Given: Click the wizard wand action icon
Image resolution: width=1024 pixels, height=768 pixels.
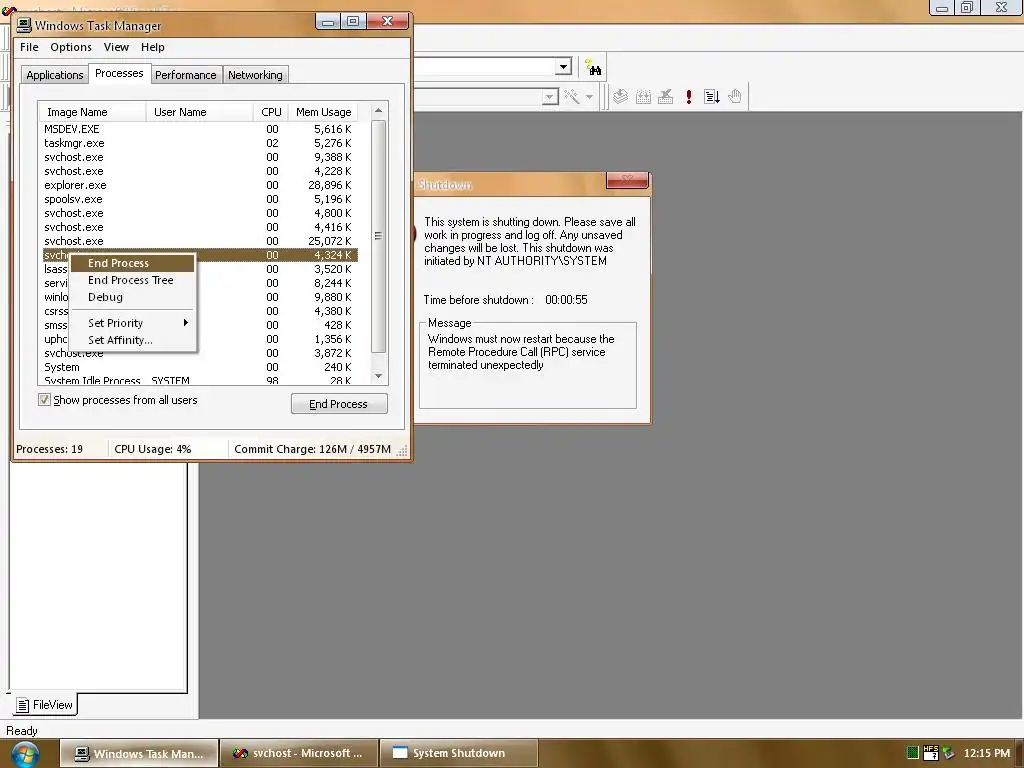Looking at the screenshot, I should click(571, 97).
